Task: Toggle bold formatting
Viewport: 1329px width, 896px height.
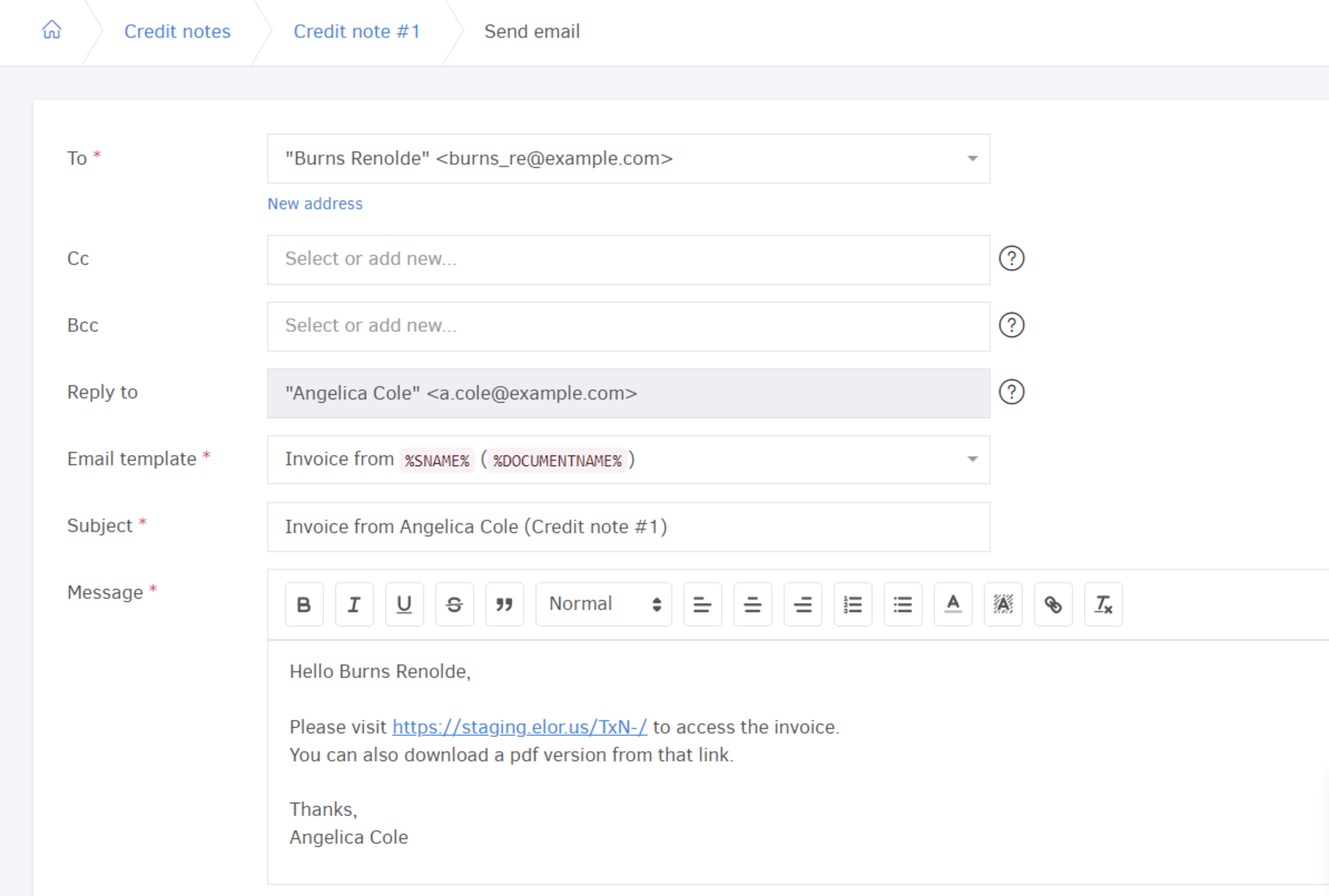Action: (x=304, y=604)
